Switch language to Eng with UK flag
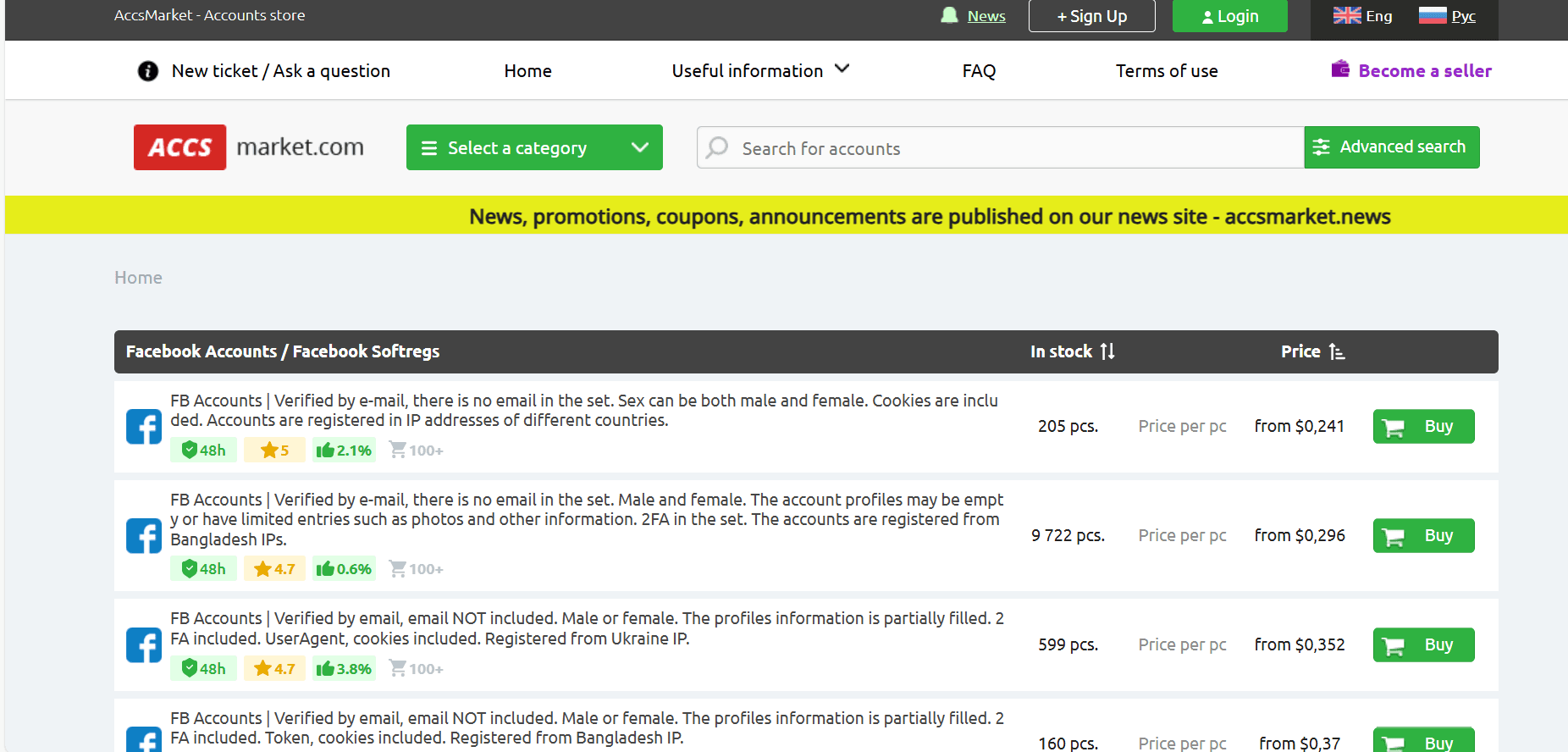 point(1362,16)
